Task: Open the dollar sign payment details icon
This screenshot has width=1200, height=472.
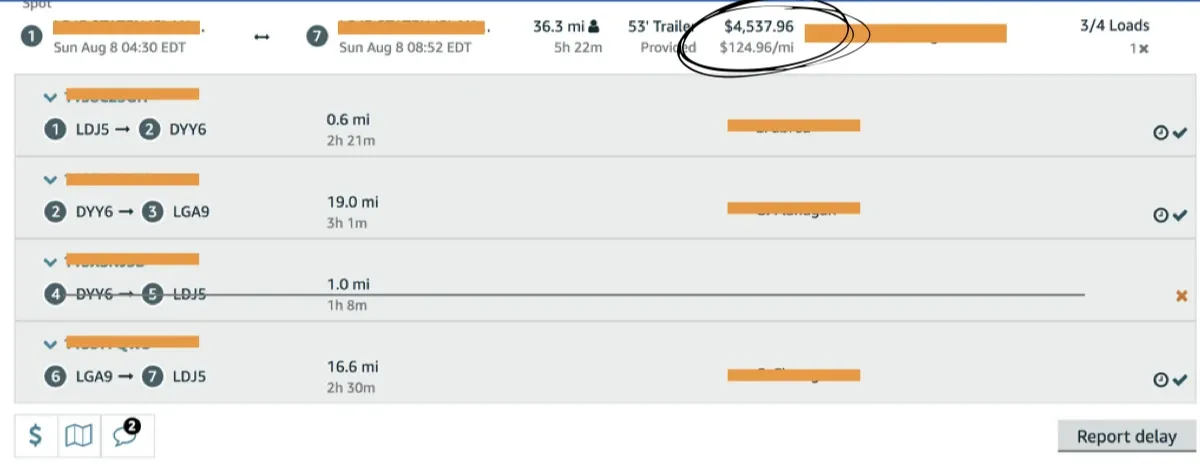Action: [36, 436]
